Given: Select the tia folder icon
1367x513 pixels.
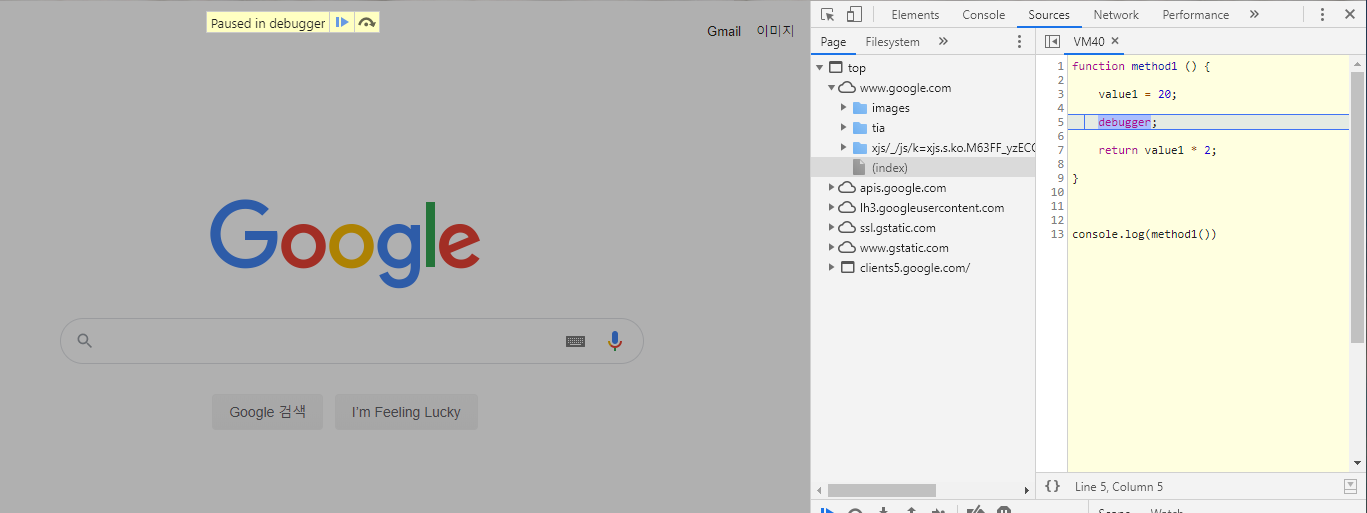Looking at the screenshot, I should coord(859,128).
